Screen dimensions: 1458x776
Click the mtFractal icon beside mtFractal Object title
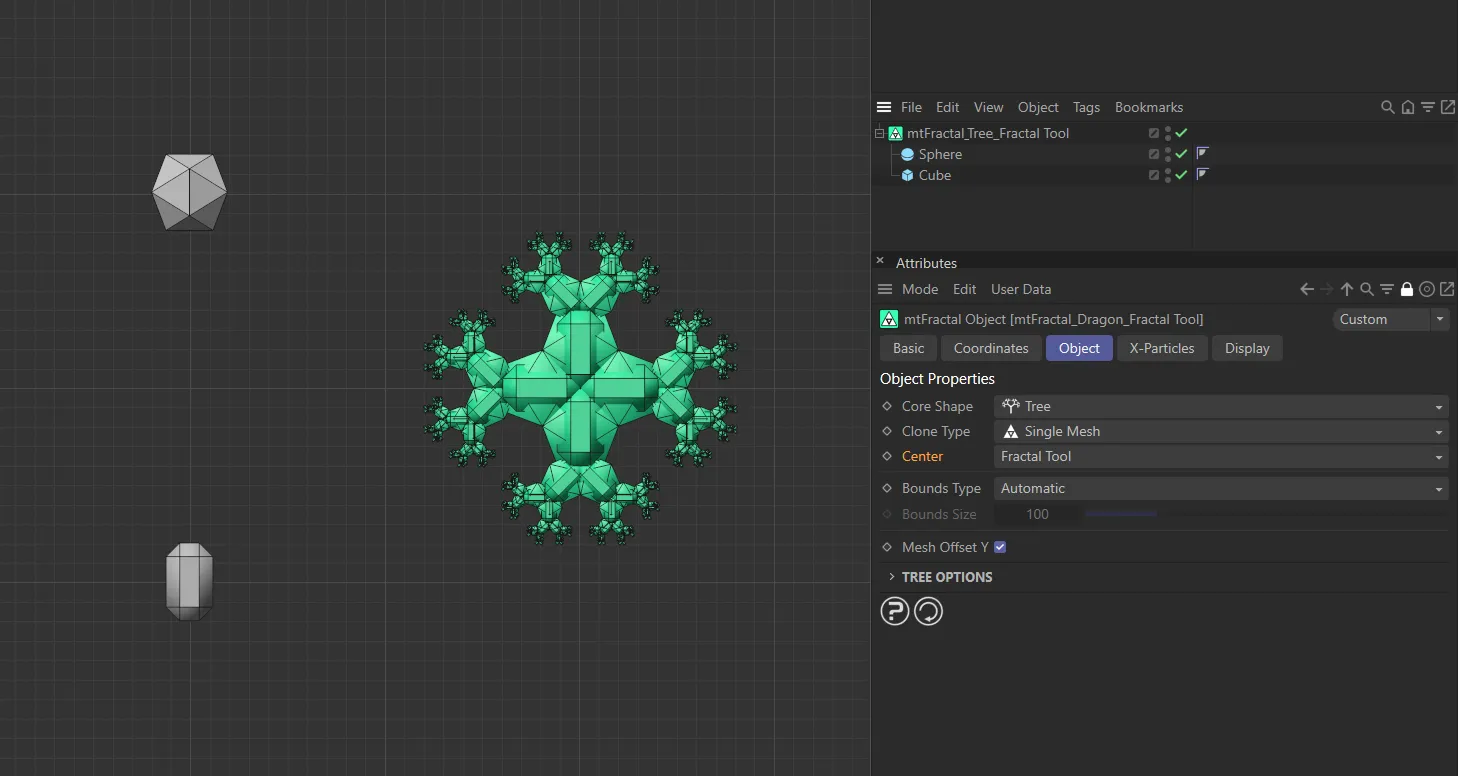[x=889, y=318]
